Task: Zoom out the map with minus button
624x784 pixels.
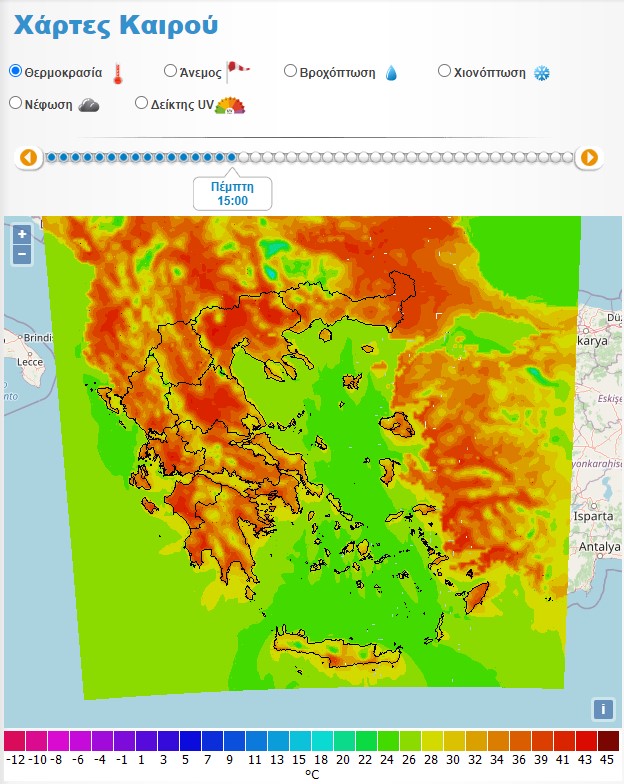Action: [22, 254]
